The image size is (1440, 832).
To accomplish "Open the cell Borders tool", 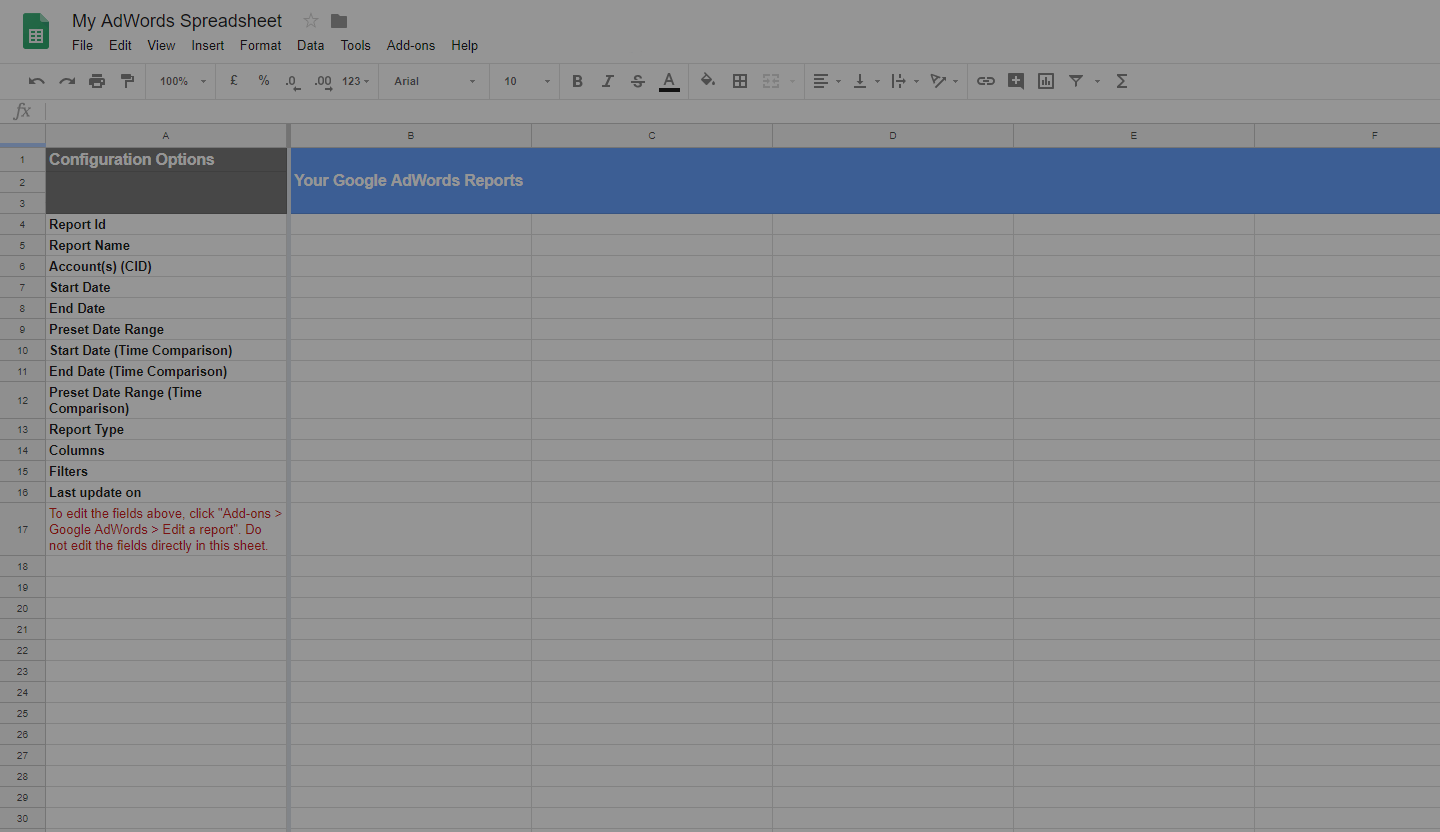I will (x=740, y=81).
